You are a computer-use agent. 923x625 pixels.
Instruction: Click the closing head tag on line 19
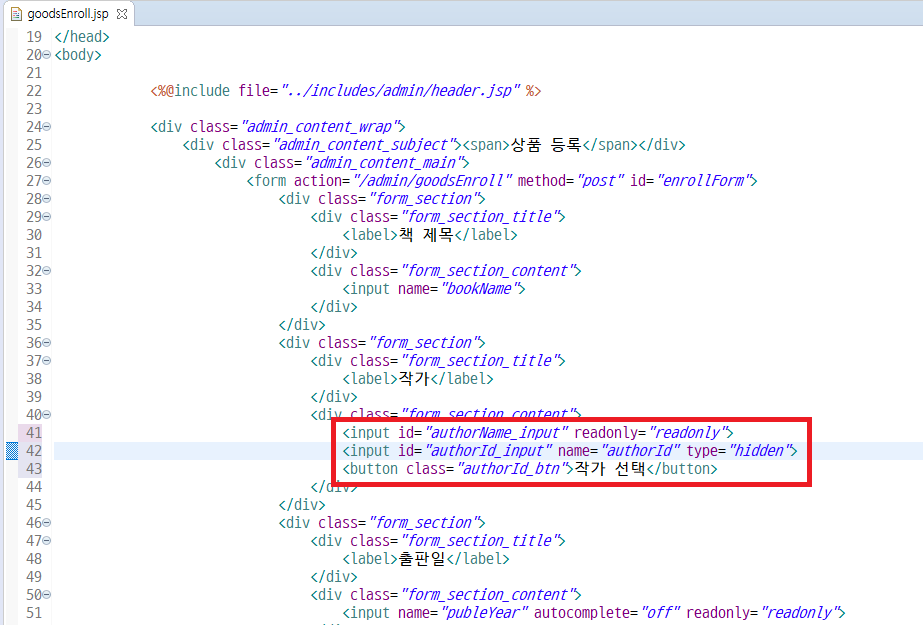click(82, 36)
